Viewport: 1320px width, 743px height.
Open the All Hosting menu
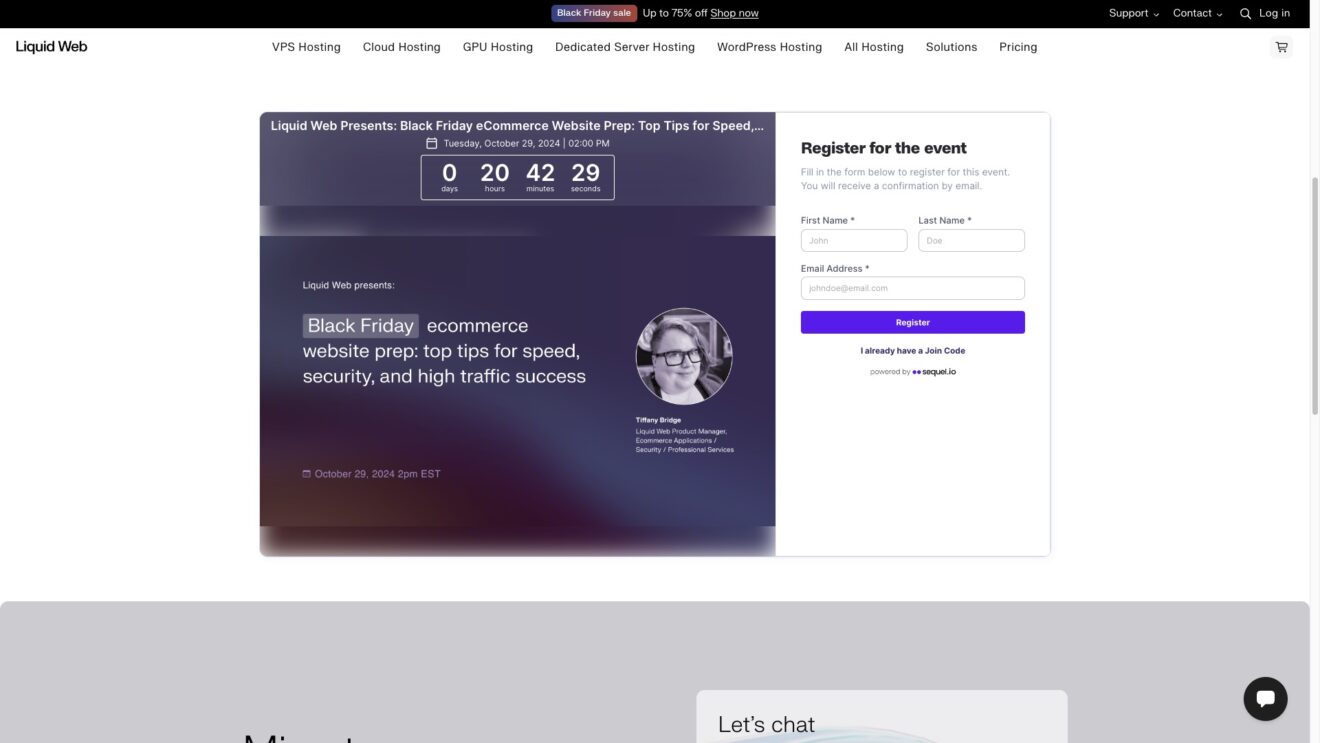pyautogui.click(x=873, y=47)
